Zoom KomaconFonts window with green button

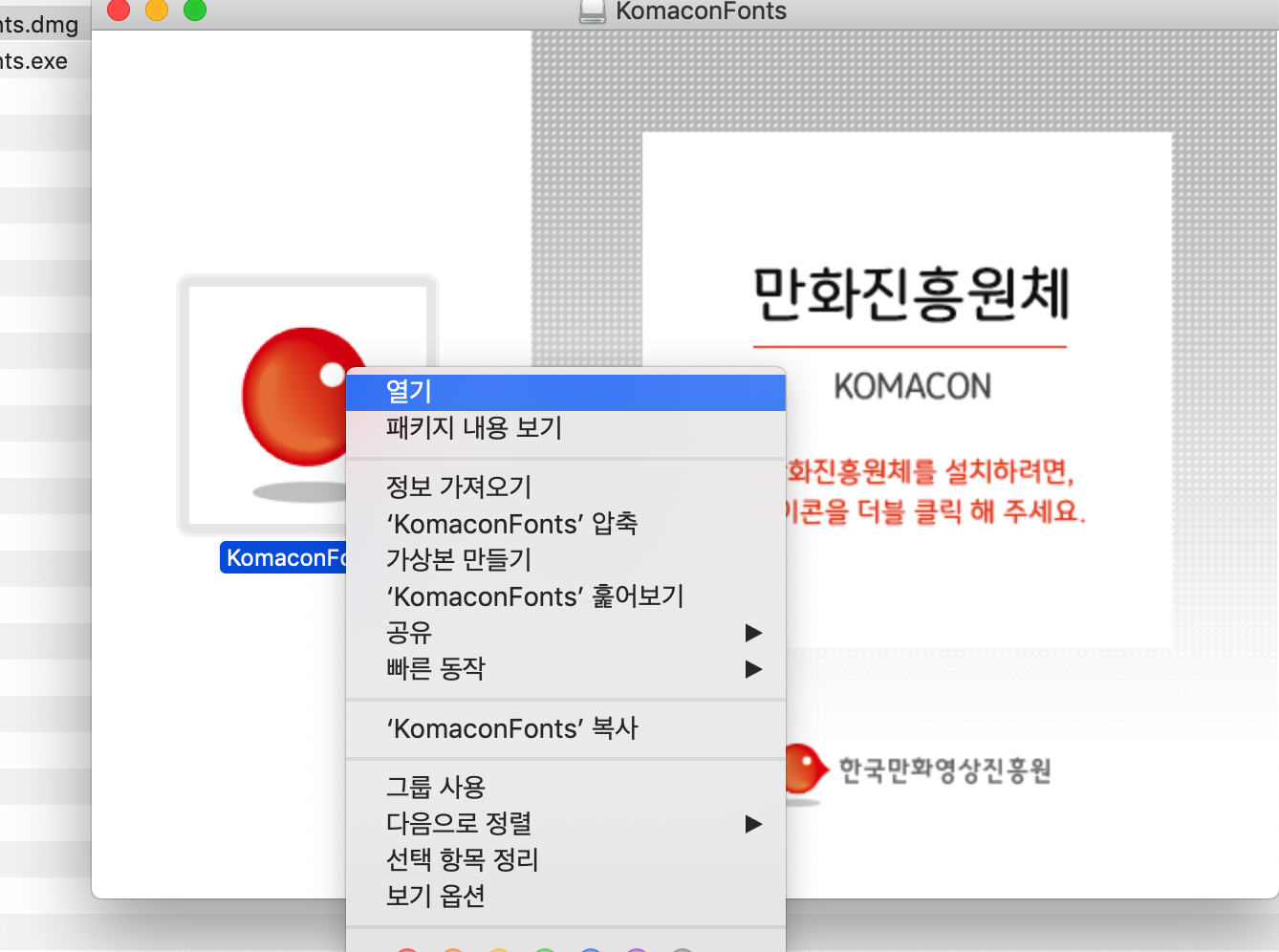[195, 10]
